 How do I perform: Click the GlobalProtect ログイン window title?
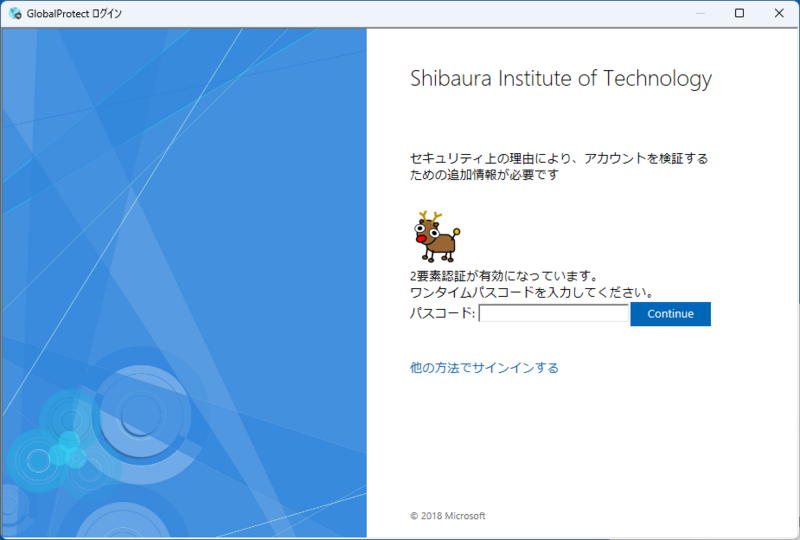[74, 14]
